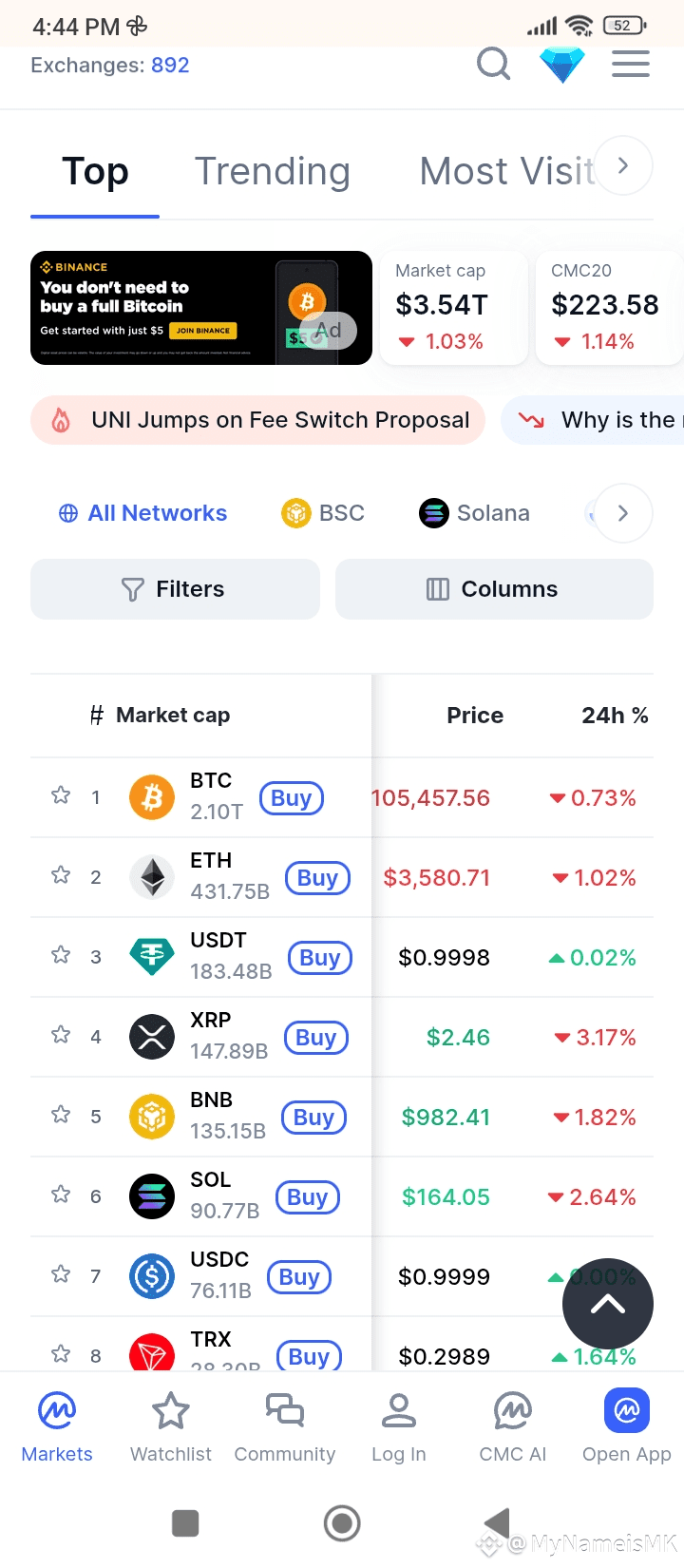The image size is (684, 1568).
Task: Tap the Bitcoin coin logo
Action: click(x=152, y=797)
